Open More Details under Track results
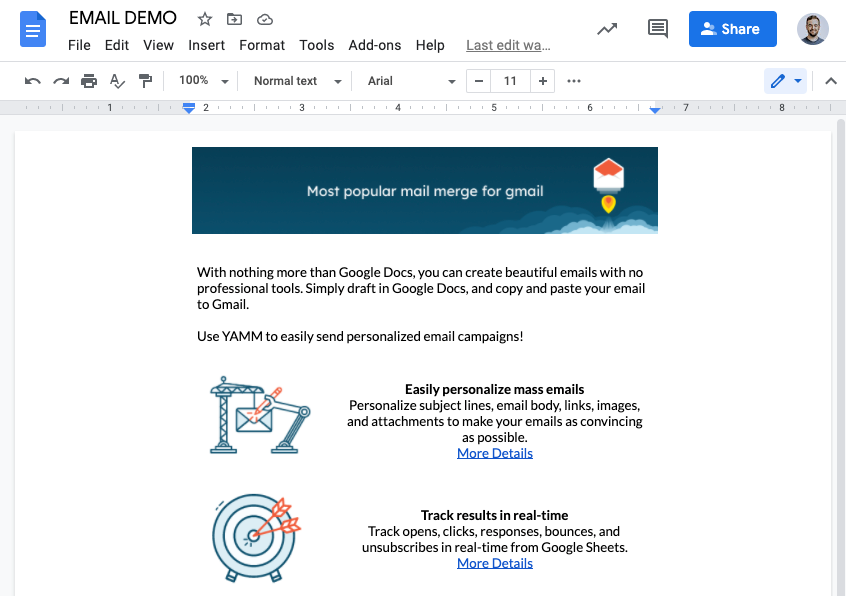The image size is (846, 596). tap(494, 563)
